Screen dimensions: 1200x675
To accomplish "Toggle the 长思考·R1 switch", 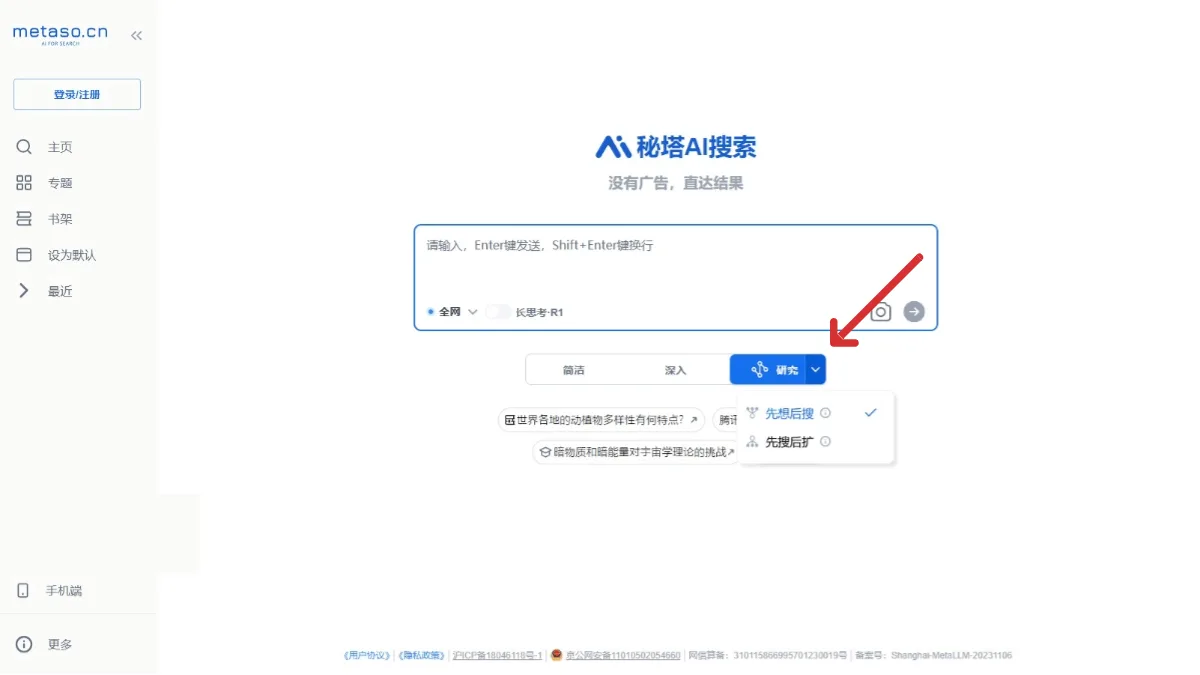I will [498, 312].
